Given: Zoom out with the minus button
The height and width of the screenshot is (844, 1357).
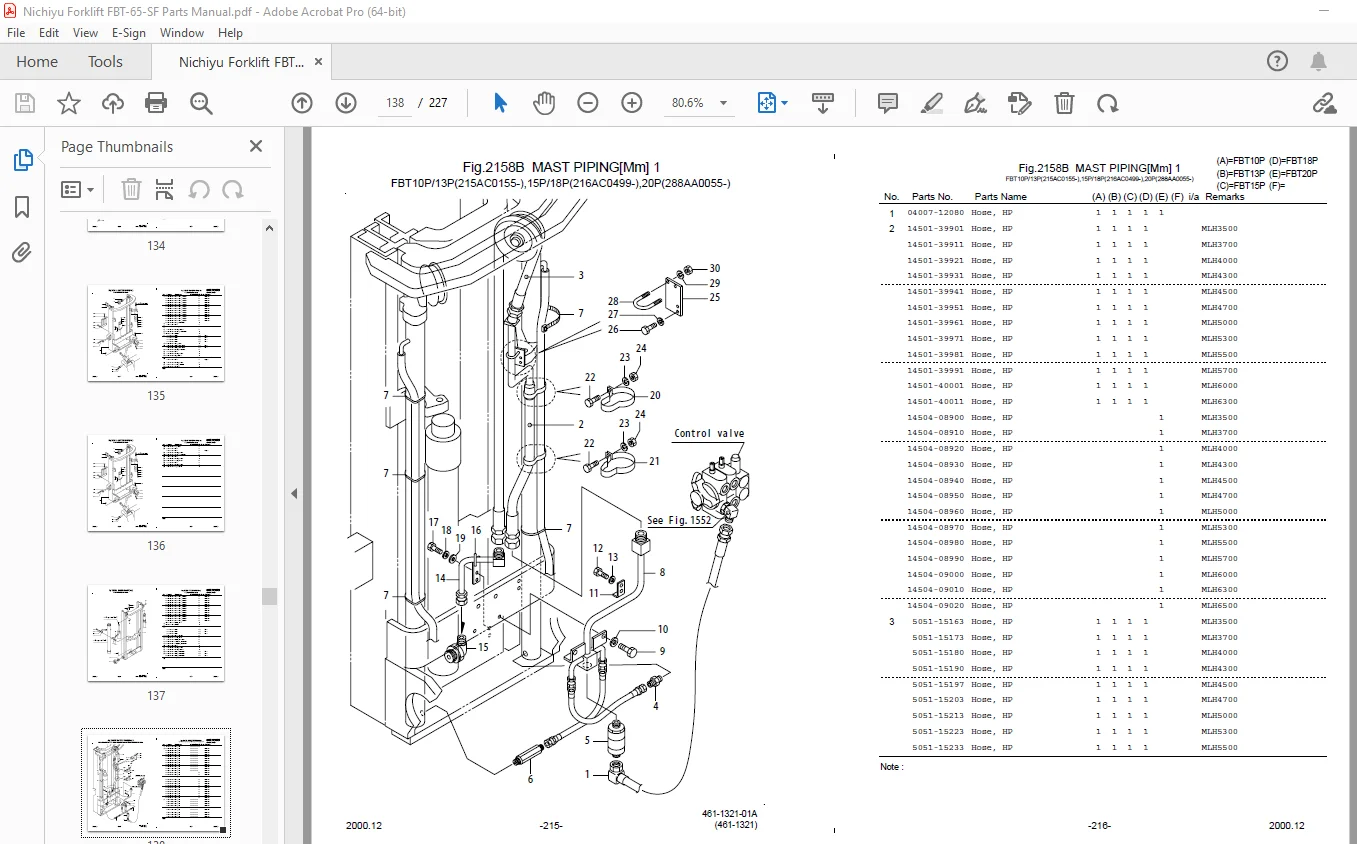Looking at the screenshot, I should click(588, 103).
